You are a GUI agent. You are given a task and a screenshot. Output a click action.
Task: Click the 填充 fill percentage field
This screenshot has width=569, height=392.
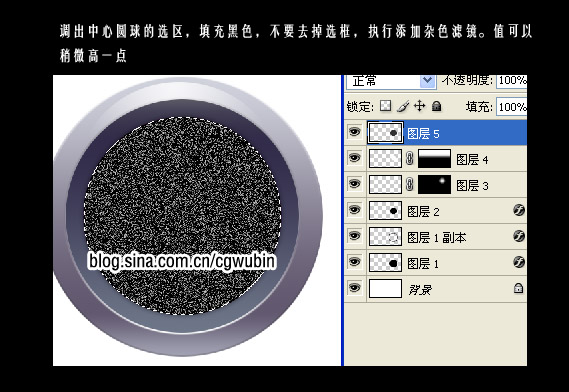(x=512, y=107)
